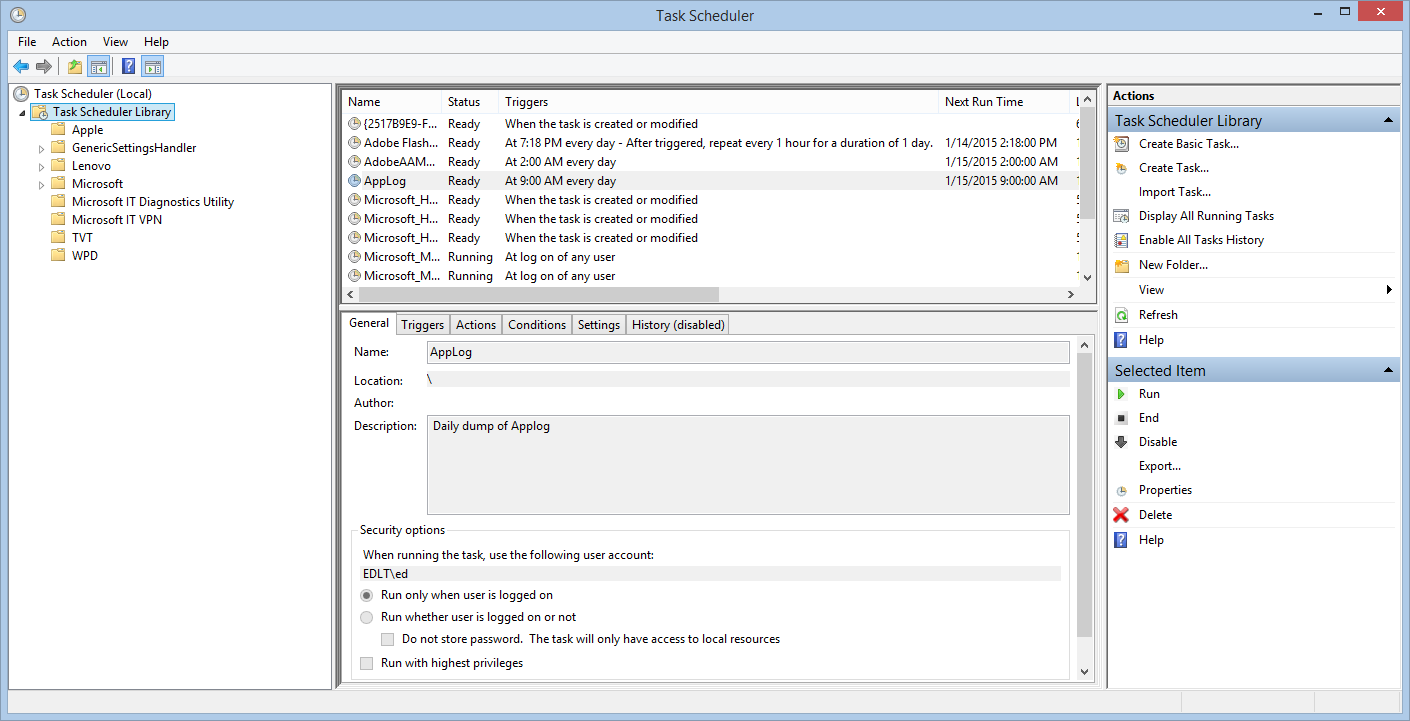Click the Up one level folder icon
Image resolution: width=1410 pixels, height=721 pixels.
(x=74, y=67)
